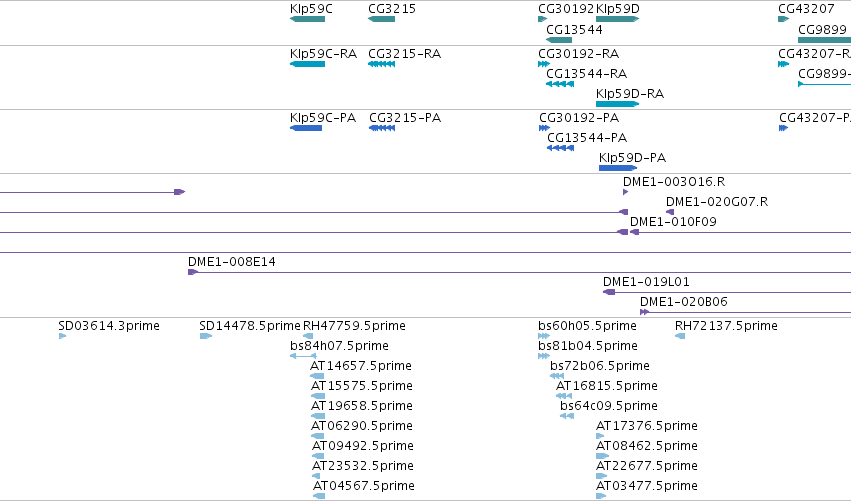Click the DME1-019L01 feature
Screen dimensions: 851x501
tap(727, 293)
